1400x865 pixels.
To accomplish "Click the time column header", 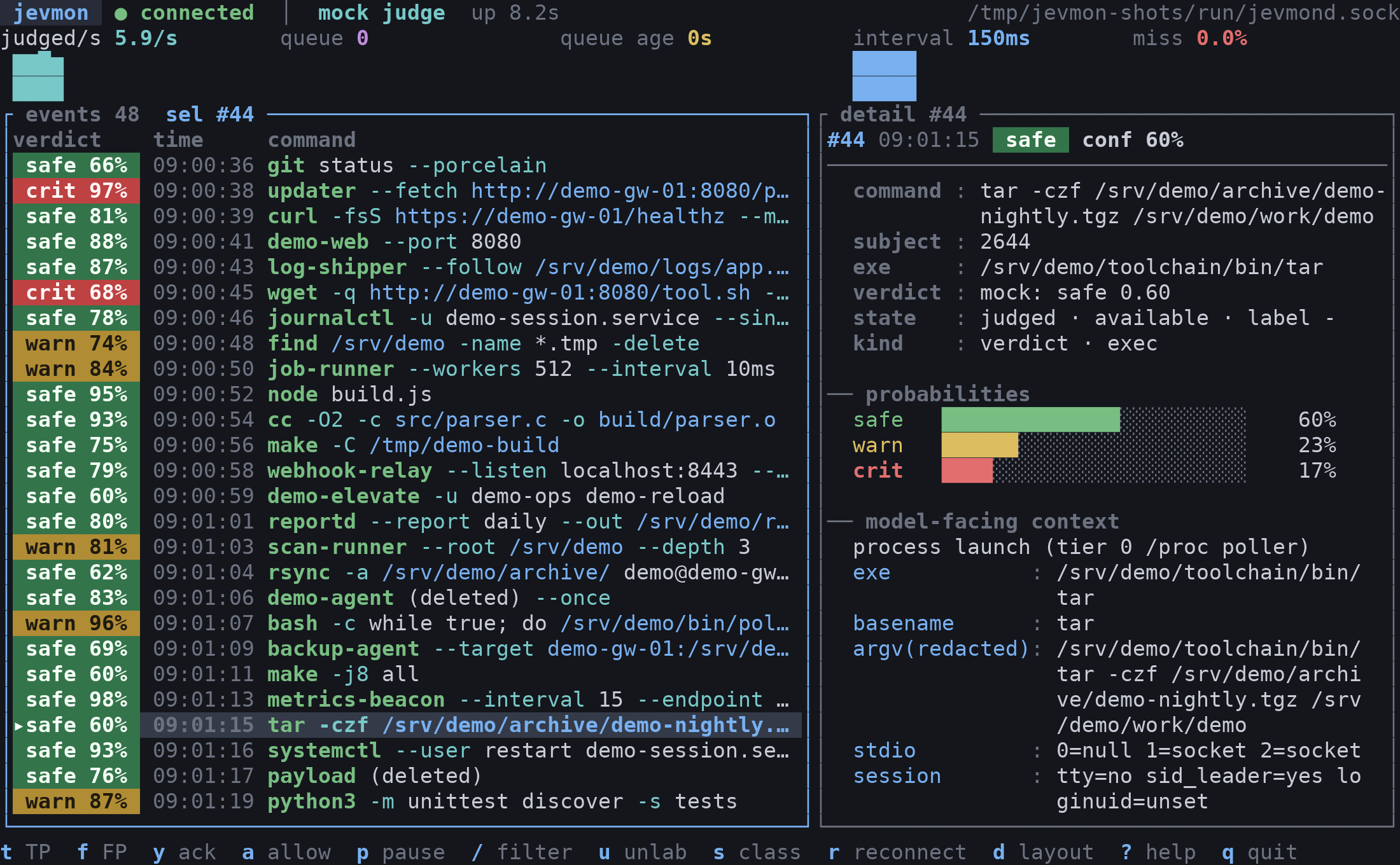I will point(178,140).
